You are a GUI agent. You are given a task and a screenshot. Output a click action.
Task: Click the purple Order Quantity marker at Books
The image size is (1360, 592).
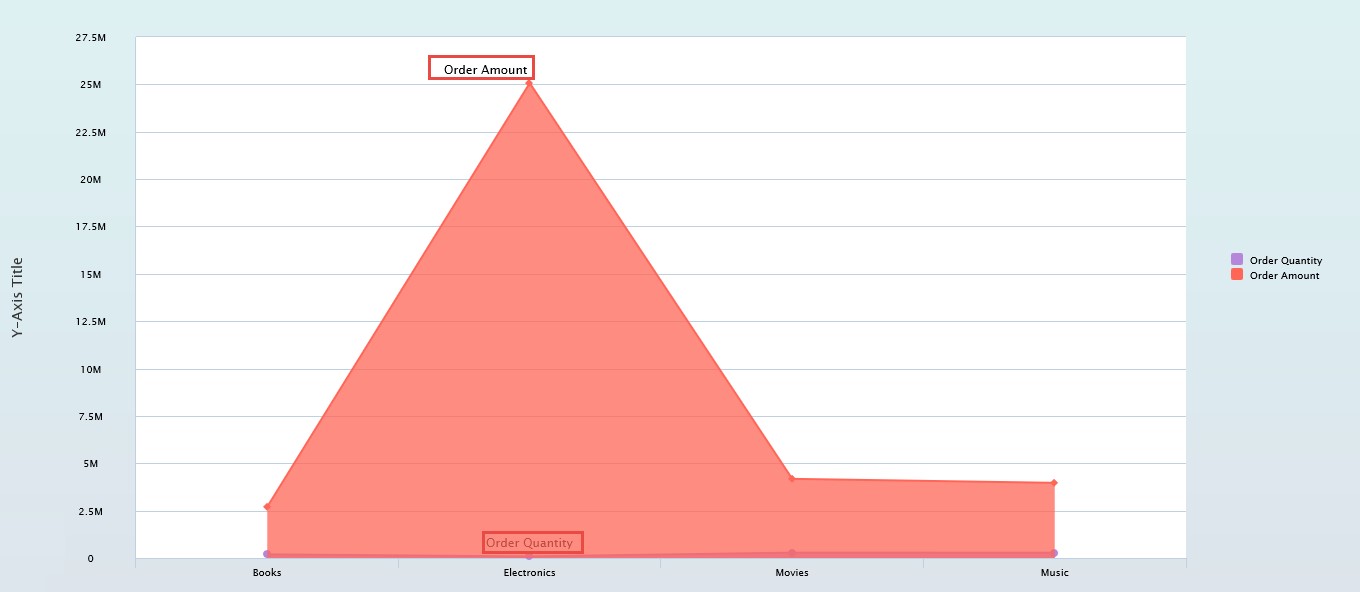tap(267, 554)
